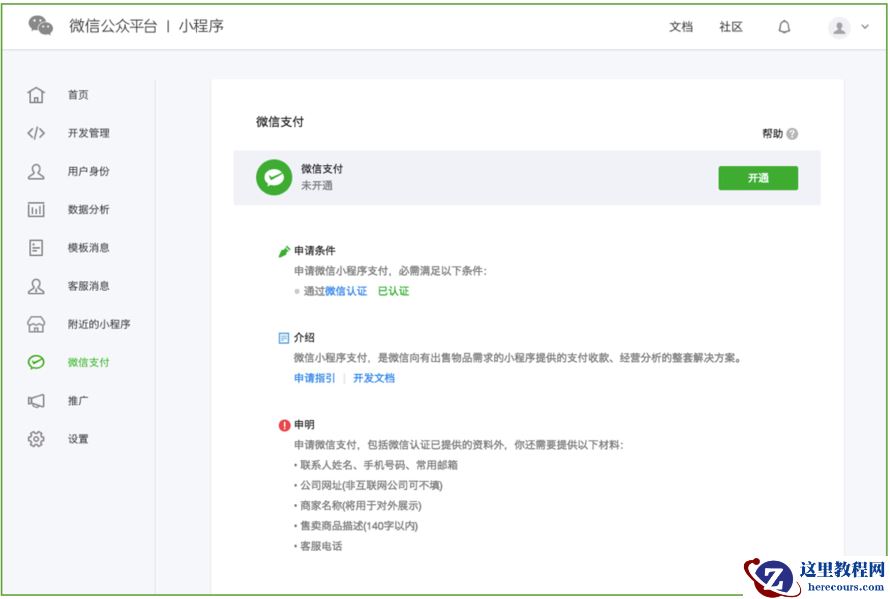Click the document icon for 模板消息
890x599 pixels.
click(x=36, y=247)
